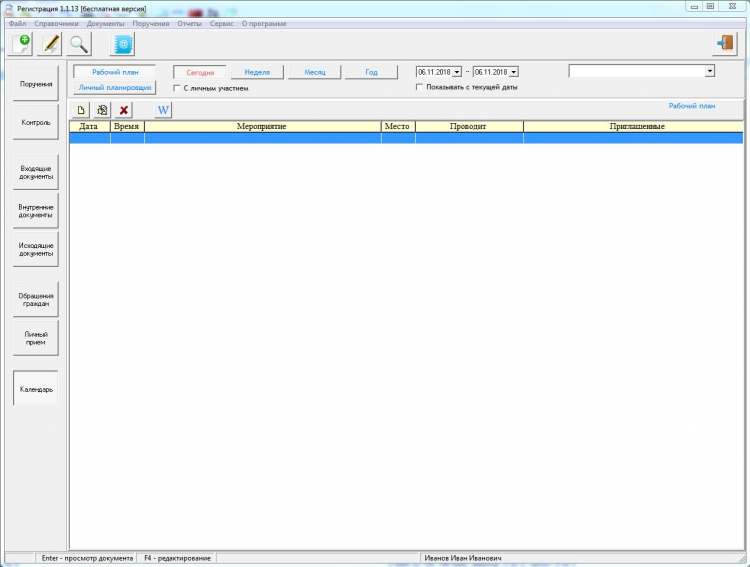The width and height of the screenshot is (750, 567).
Task: Click 'Иванов Иван Иванович' in status bar
Action: pyautogui.click(x=463, y=558)
